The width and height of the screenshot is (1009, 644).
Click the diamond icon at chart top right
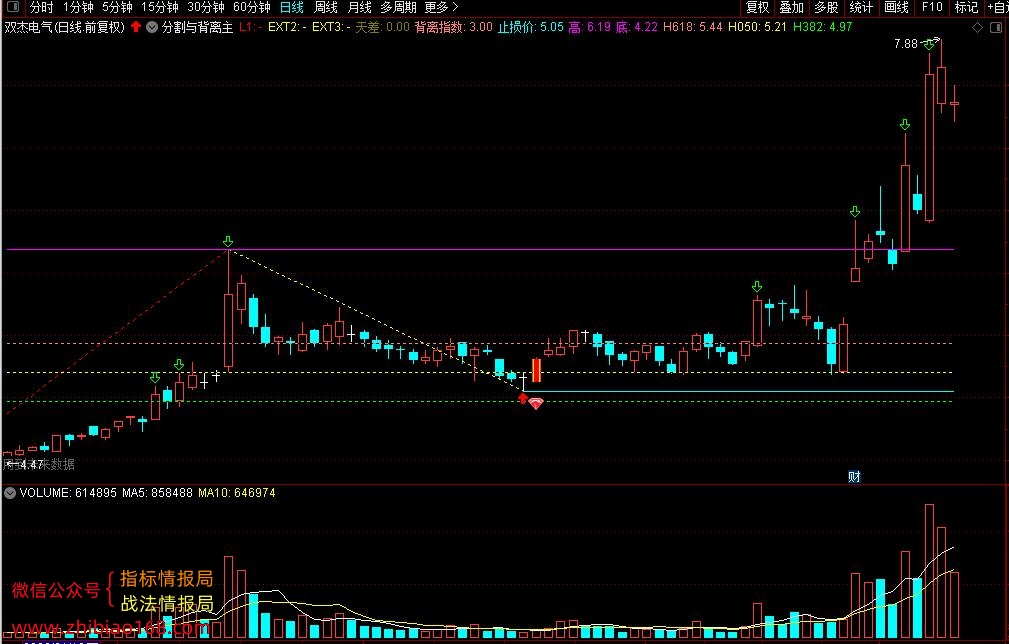[977, 27]
